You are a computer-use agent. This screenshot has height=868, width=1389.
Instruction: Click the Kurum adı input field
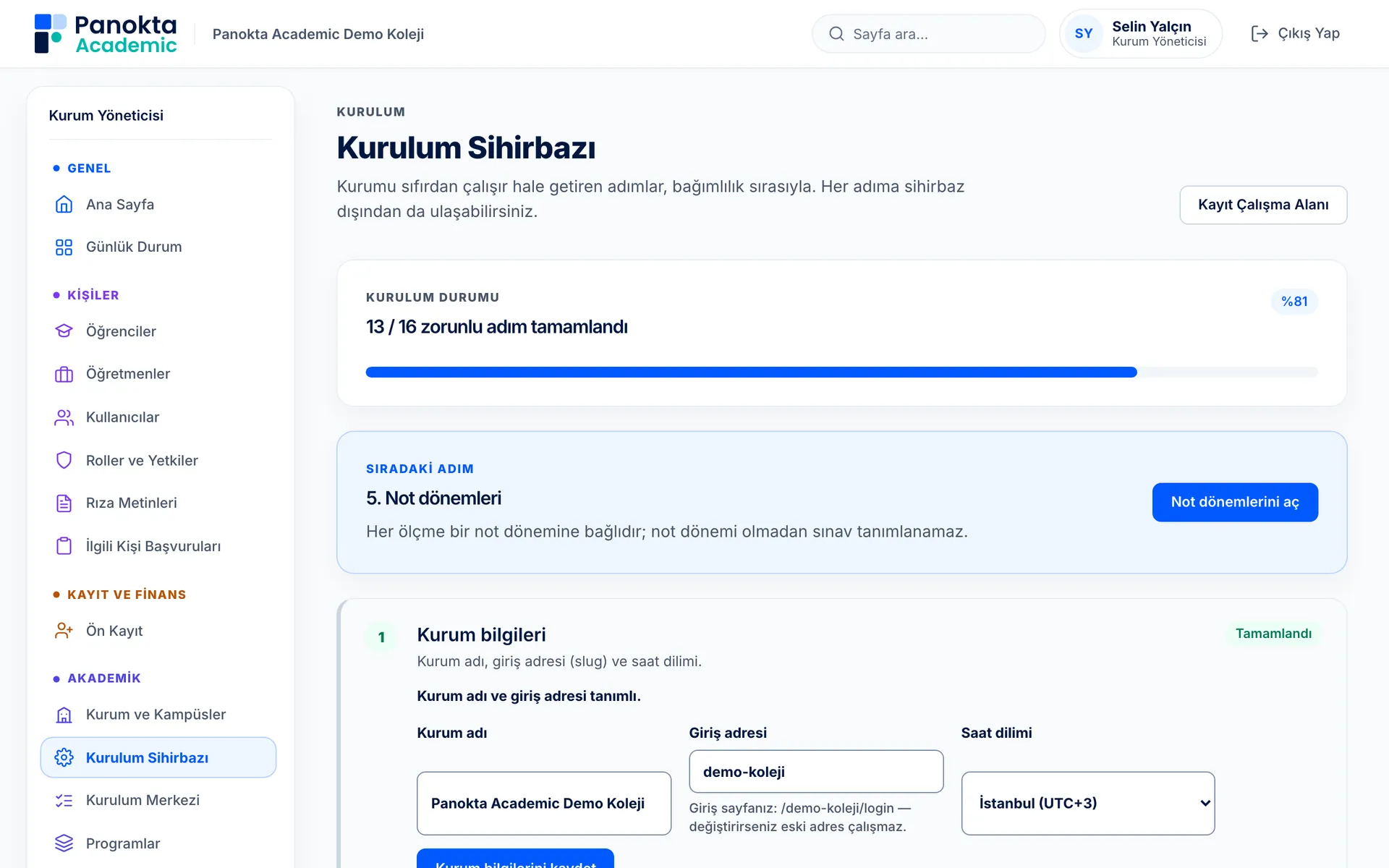point(544,804)
